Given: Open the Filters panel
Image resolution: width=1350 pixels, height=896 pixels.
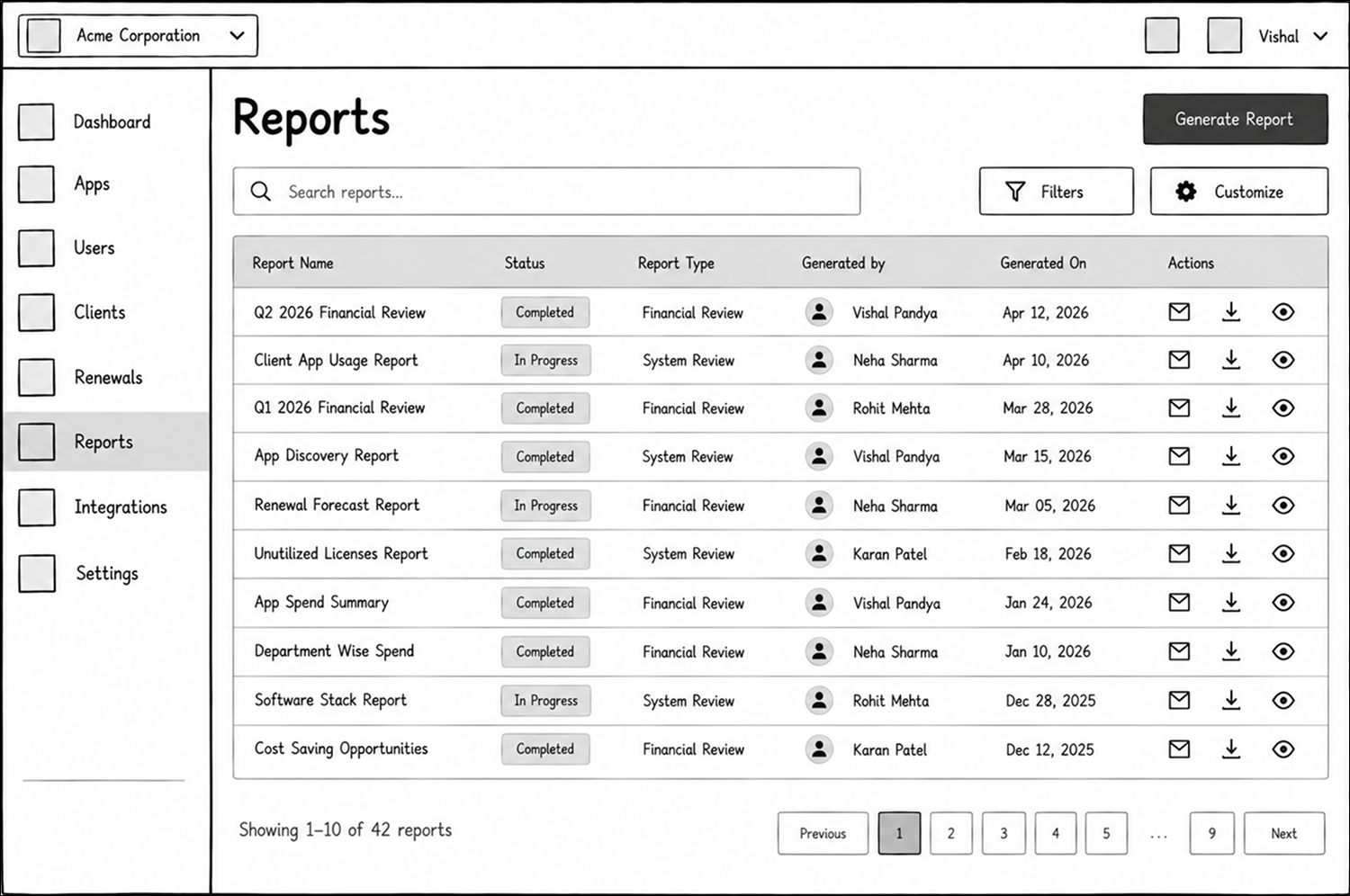Looking at the screenshot, I should tap(1056, 191).
